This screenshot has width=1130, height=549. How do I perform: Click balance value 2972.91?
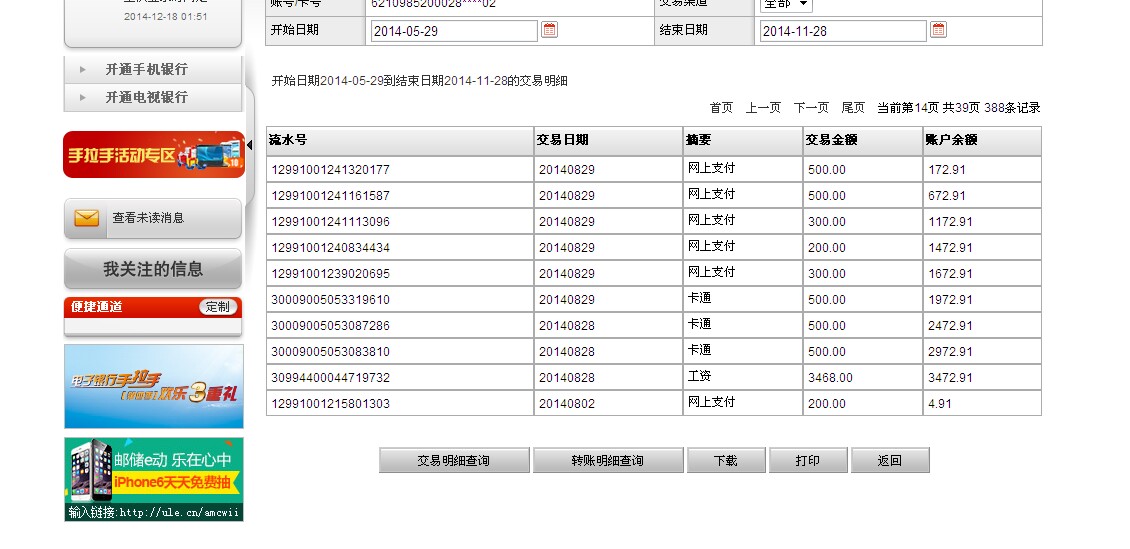coord(951,352)
